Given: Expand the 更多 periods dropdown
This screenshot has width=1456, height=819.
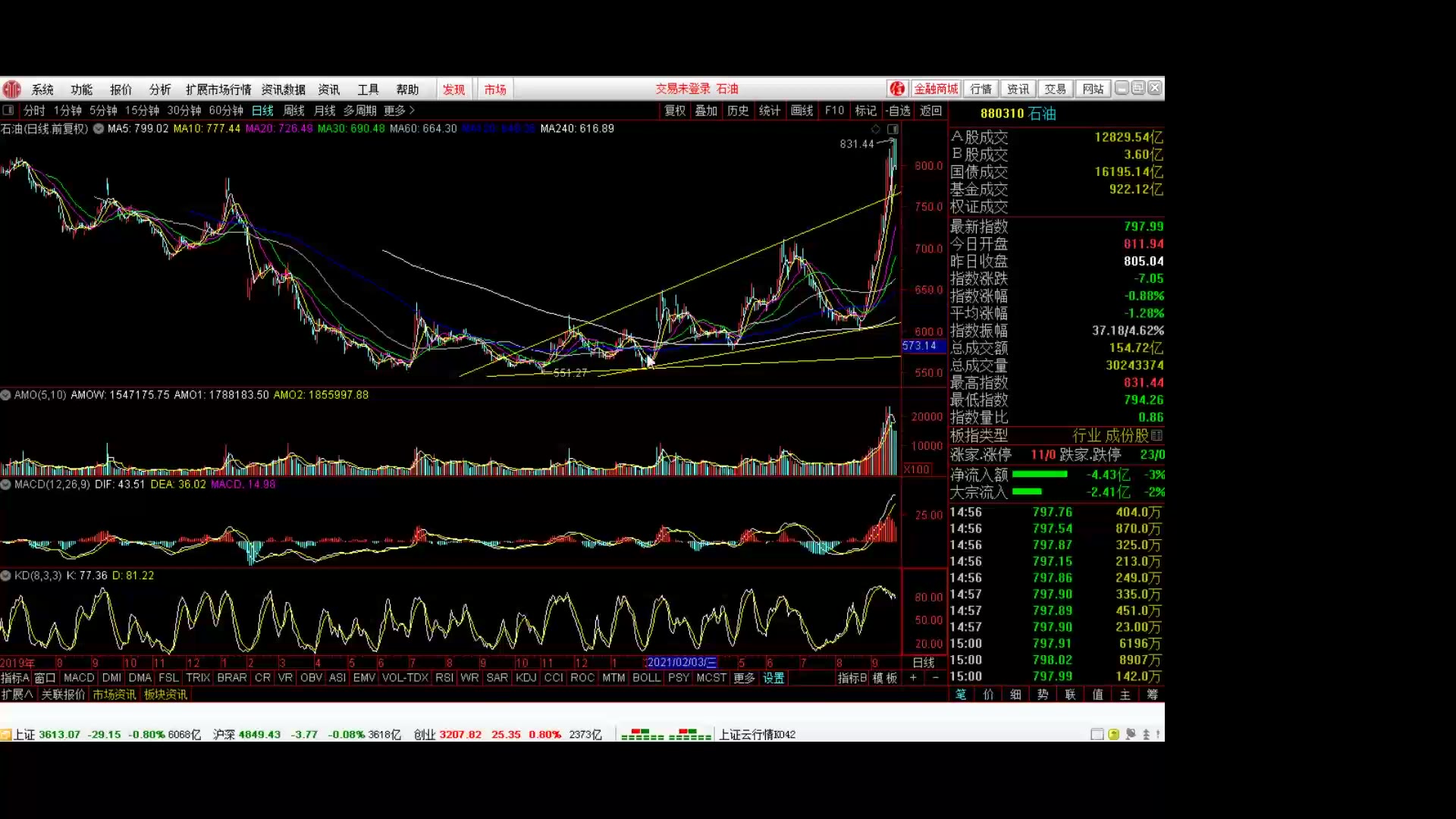Looking at the screenshot, I should pyautogui.click(x=399, y=111).
